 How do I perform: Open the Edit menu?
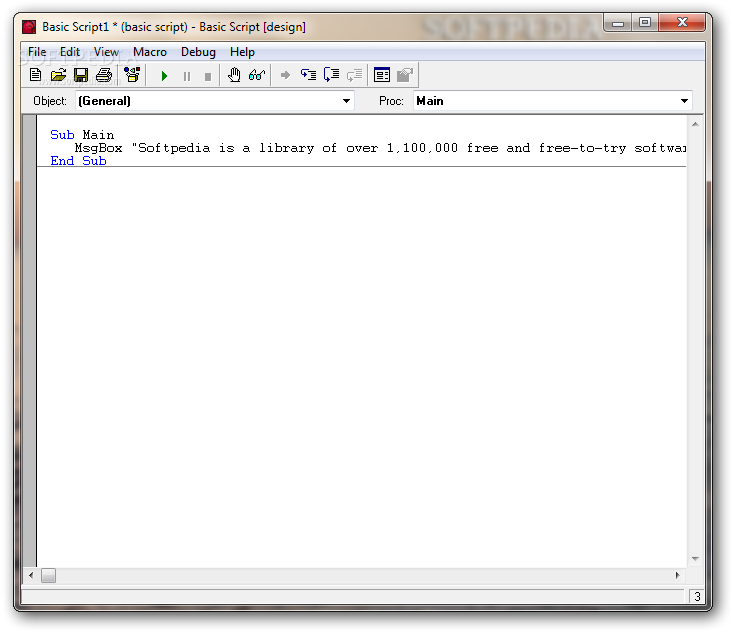70,52
